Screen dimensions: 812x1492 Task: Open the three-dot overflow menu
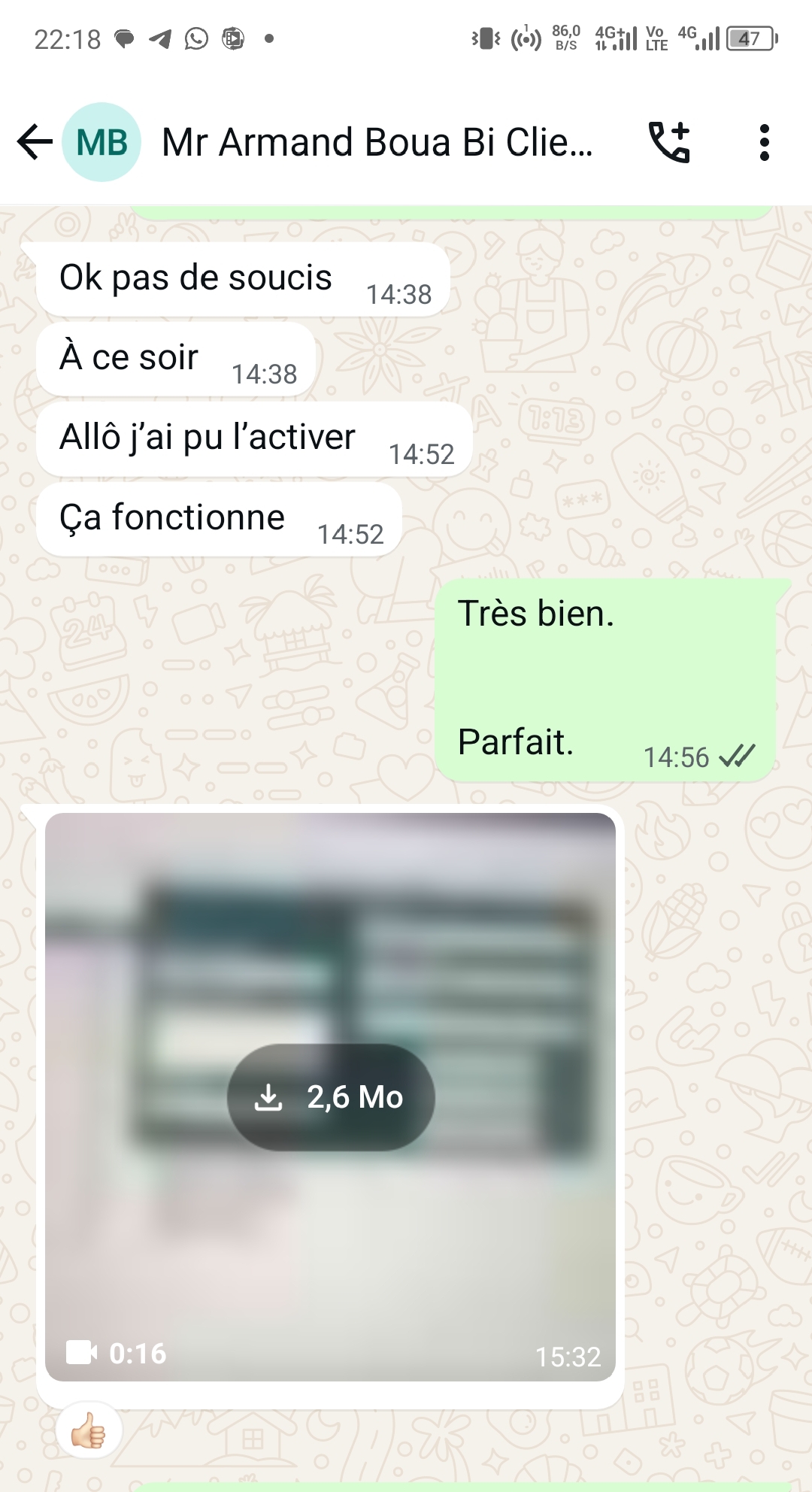pyautogui.click(x=765, y=142)
